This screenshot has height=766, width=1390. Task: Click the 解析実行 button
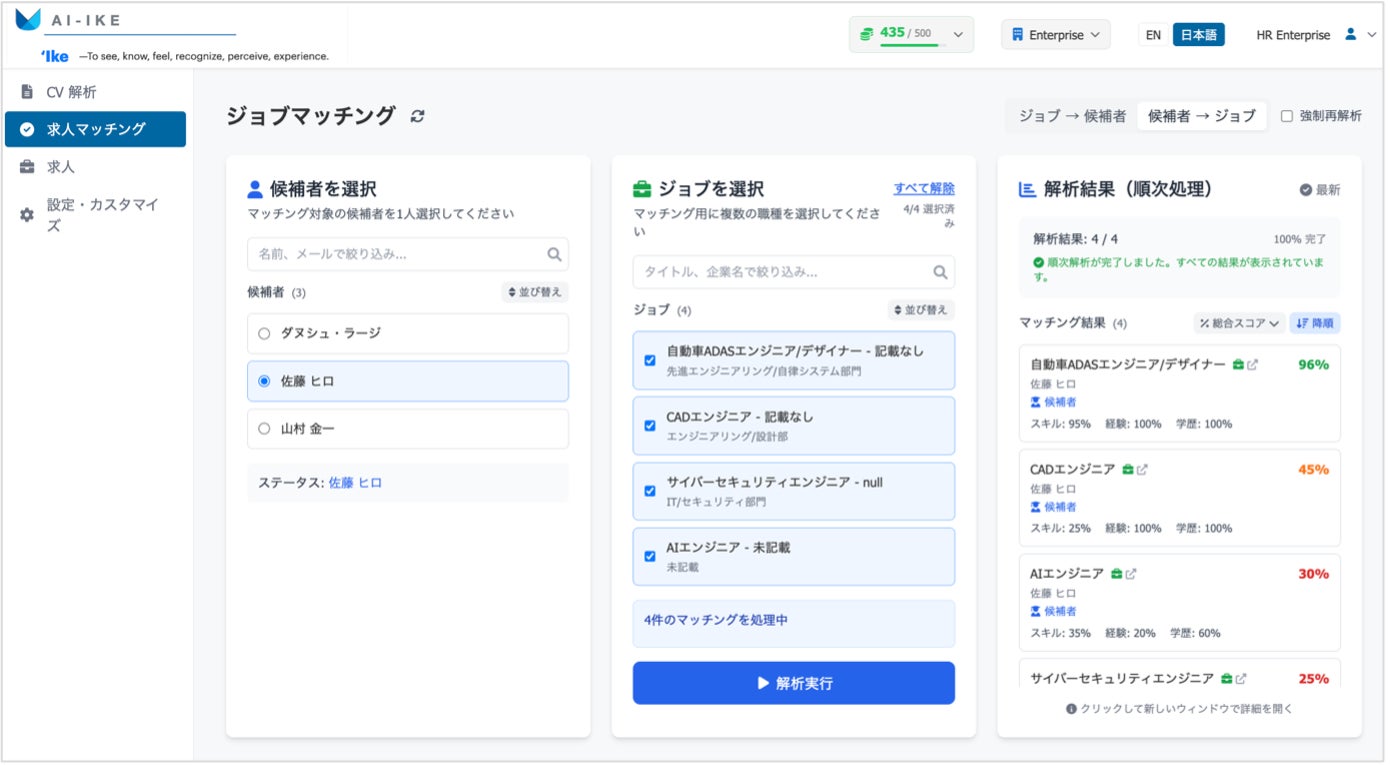(793, 683)
